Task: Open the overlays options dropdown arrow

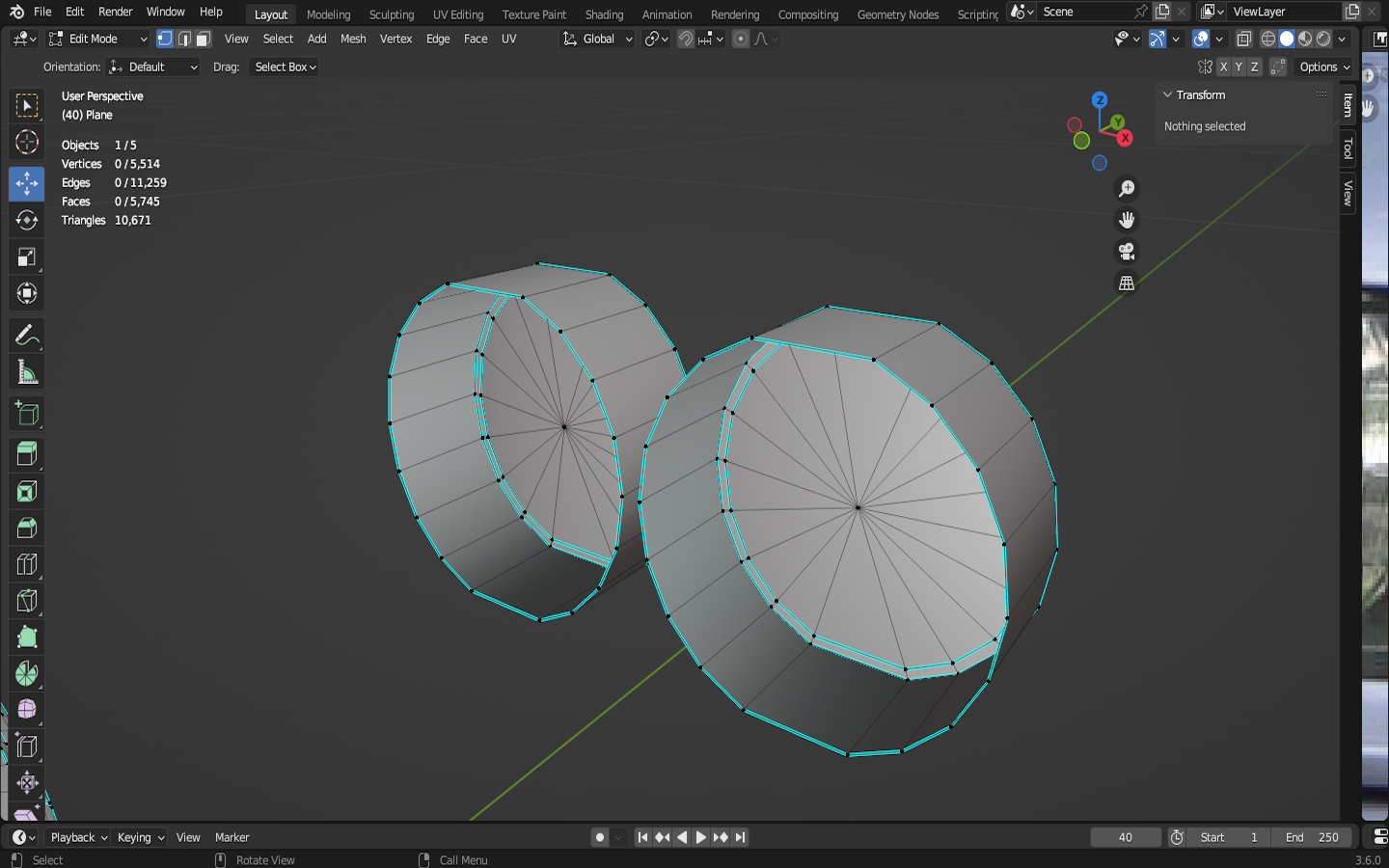Action: coord(1219,39)
